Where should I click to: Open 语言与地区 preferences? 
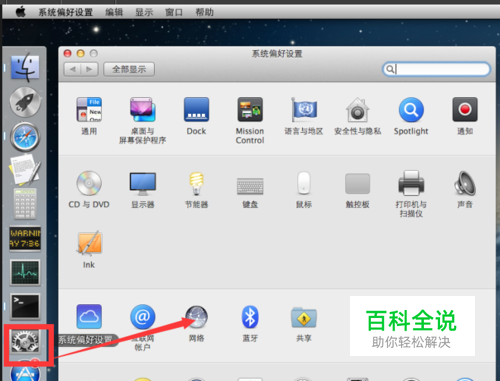point(304,110)
